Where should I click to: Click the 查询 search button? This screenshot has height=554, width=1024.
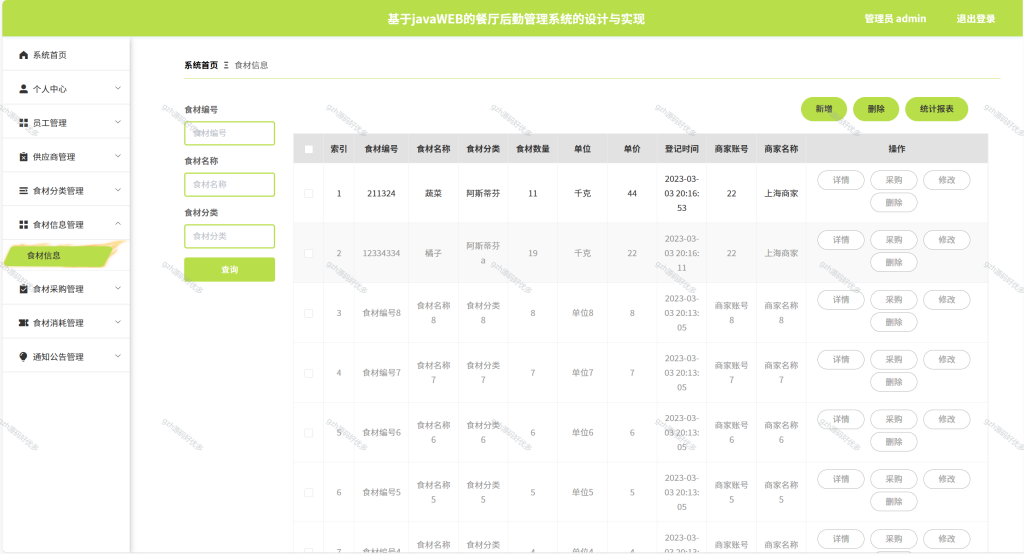tap(229, 269)
